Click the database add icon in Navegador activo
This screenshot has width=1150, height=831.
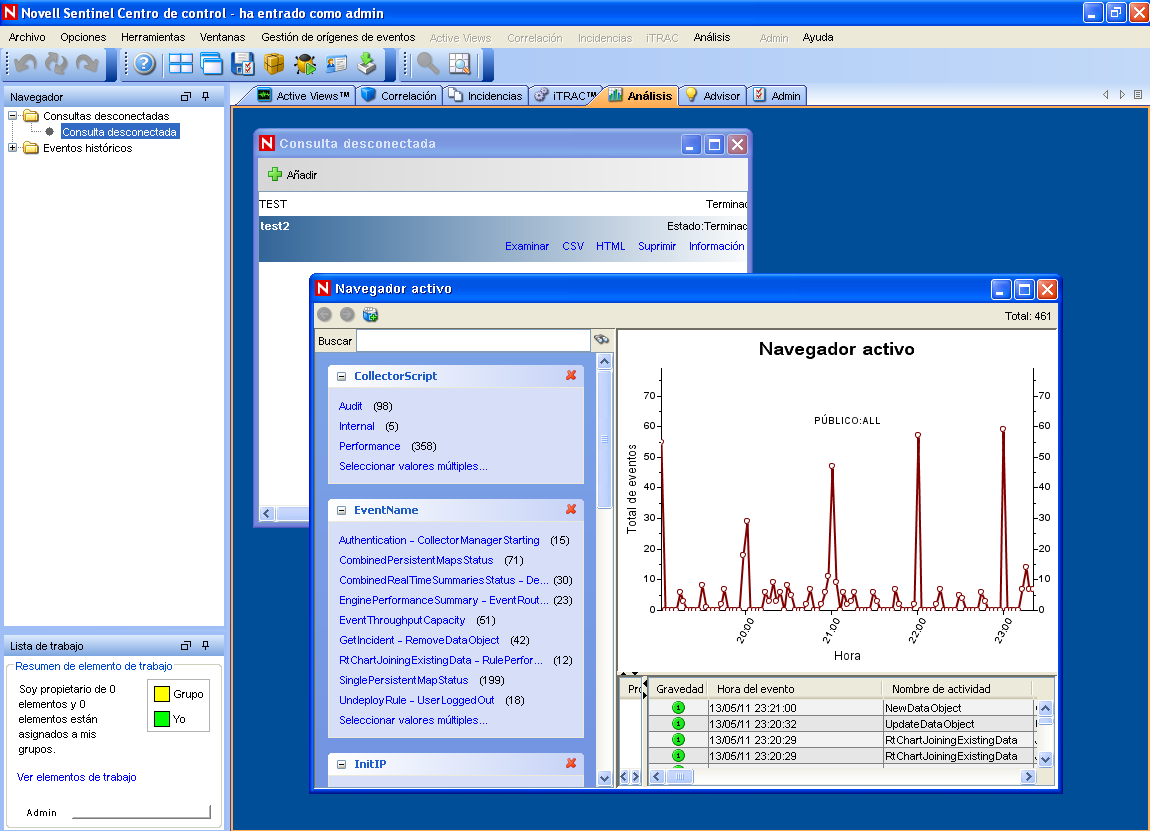coord(370,315)
